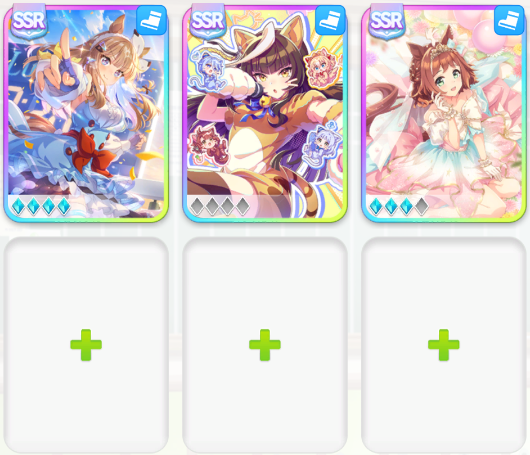
Task: Click the boot icon on the blonde girl card
Action: [151, 20]
